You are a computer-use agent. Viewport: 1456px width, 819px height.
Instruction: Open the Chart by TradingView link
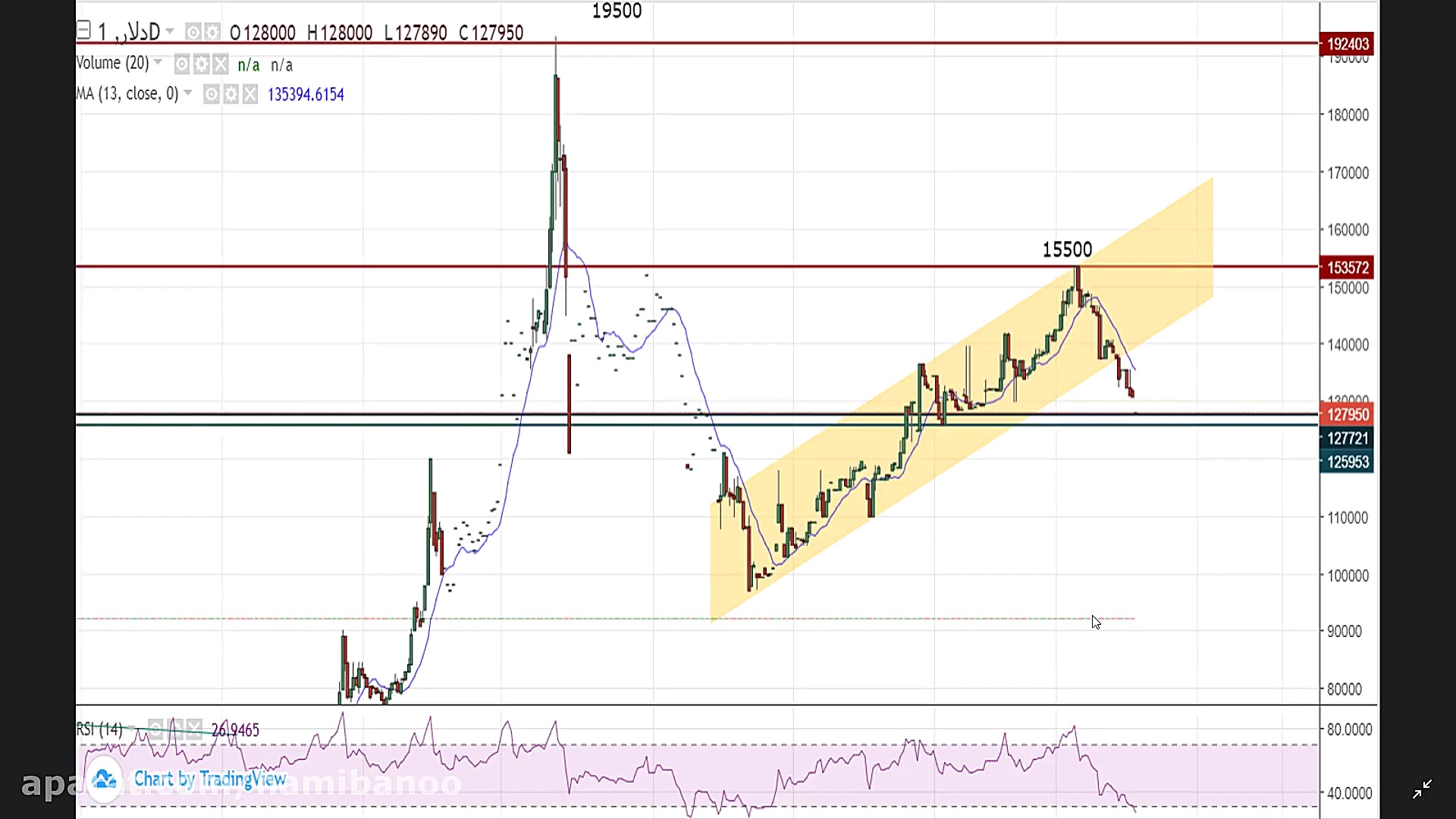210,779
